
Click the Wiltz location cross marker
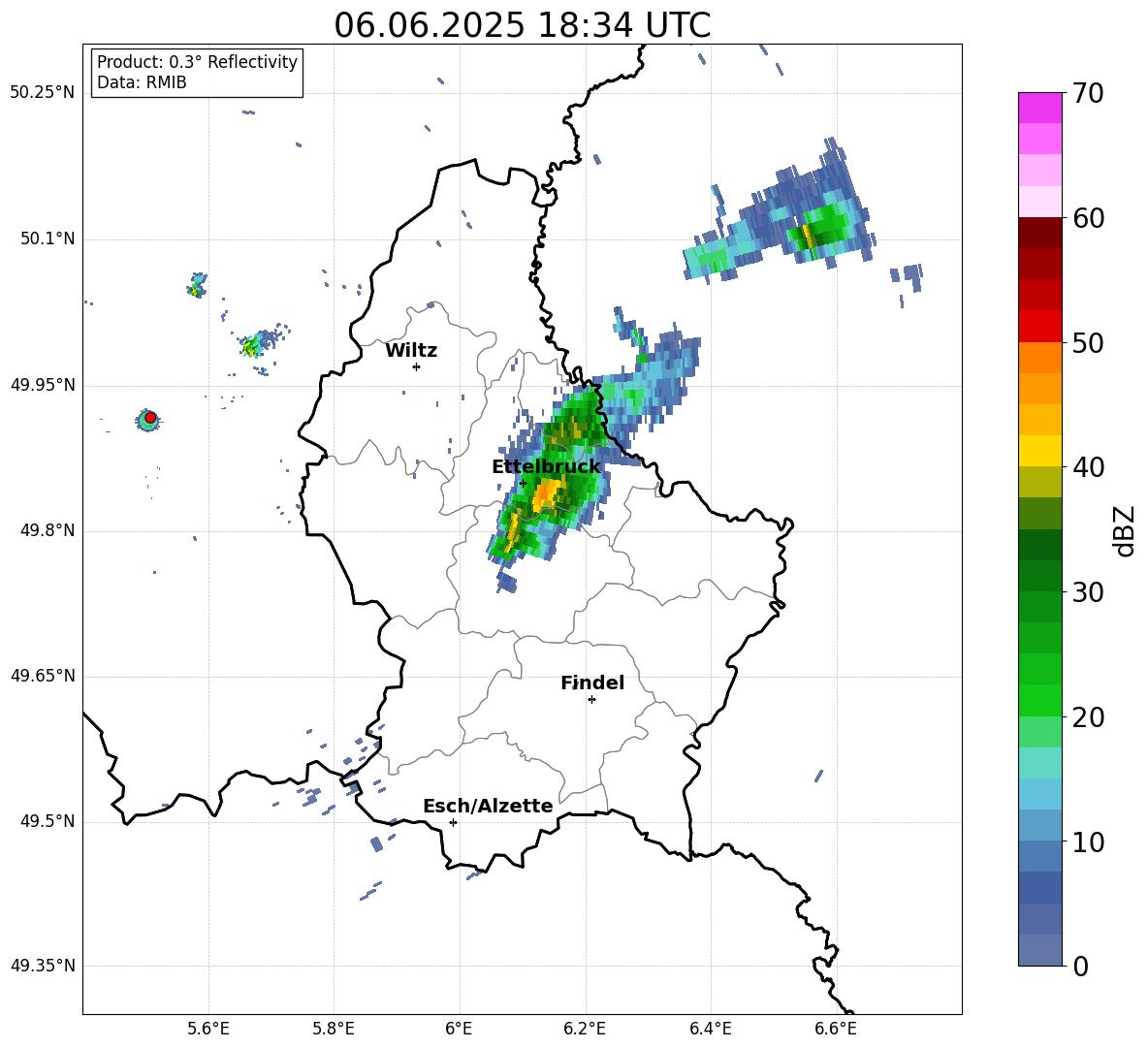(417, 366)
